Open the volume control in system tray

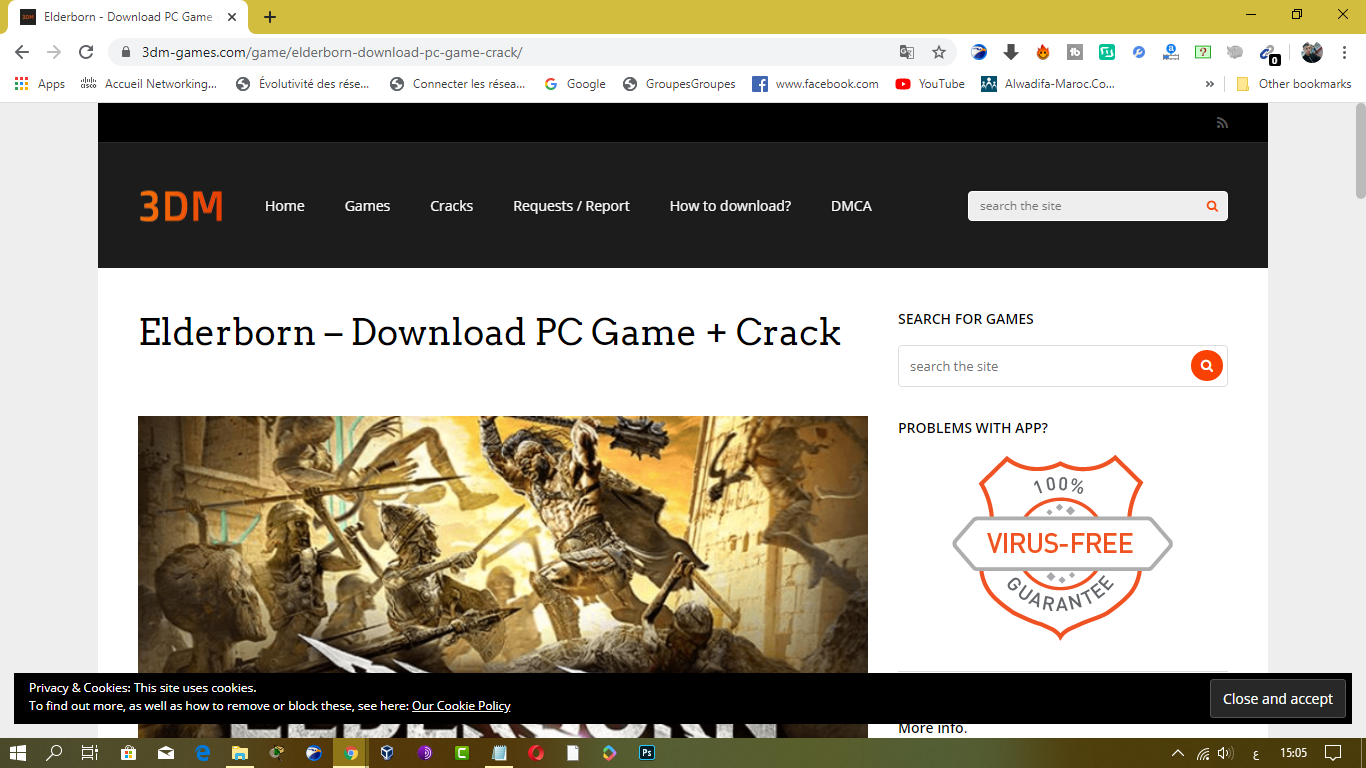coord(1226,753)
